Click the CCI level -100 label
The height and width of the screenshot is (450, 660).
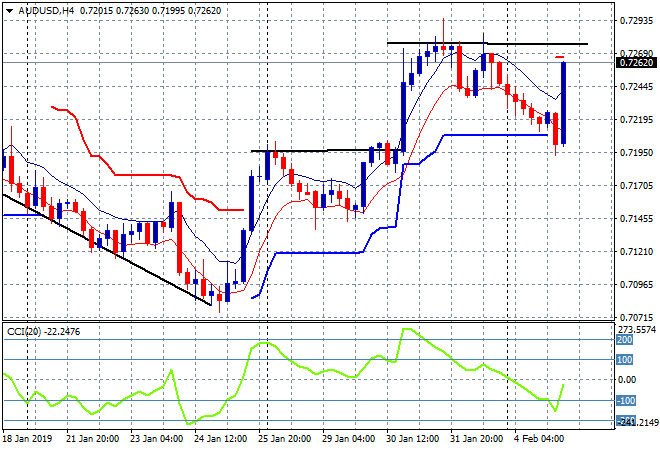tap(626, 400)
